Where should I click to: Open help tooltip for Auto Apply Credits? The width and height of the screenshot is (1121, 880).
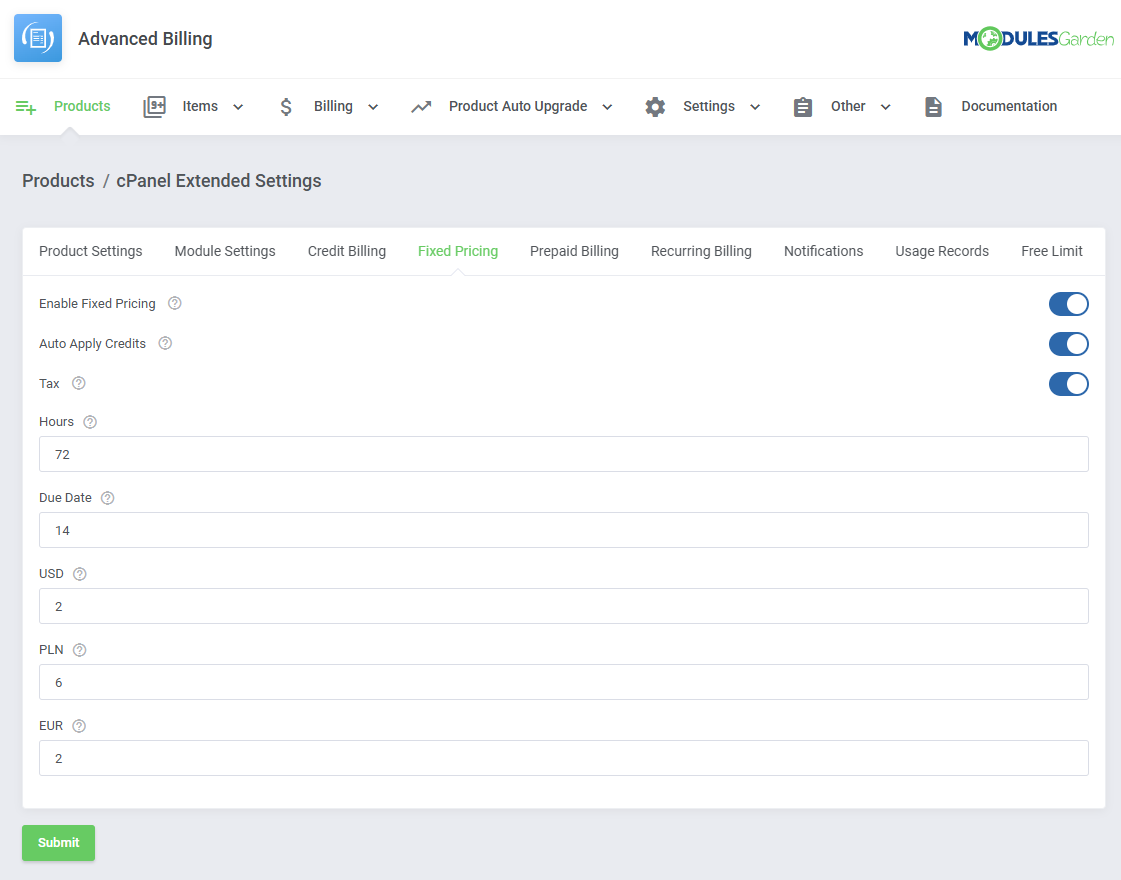click(165, 343)
